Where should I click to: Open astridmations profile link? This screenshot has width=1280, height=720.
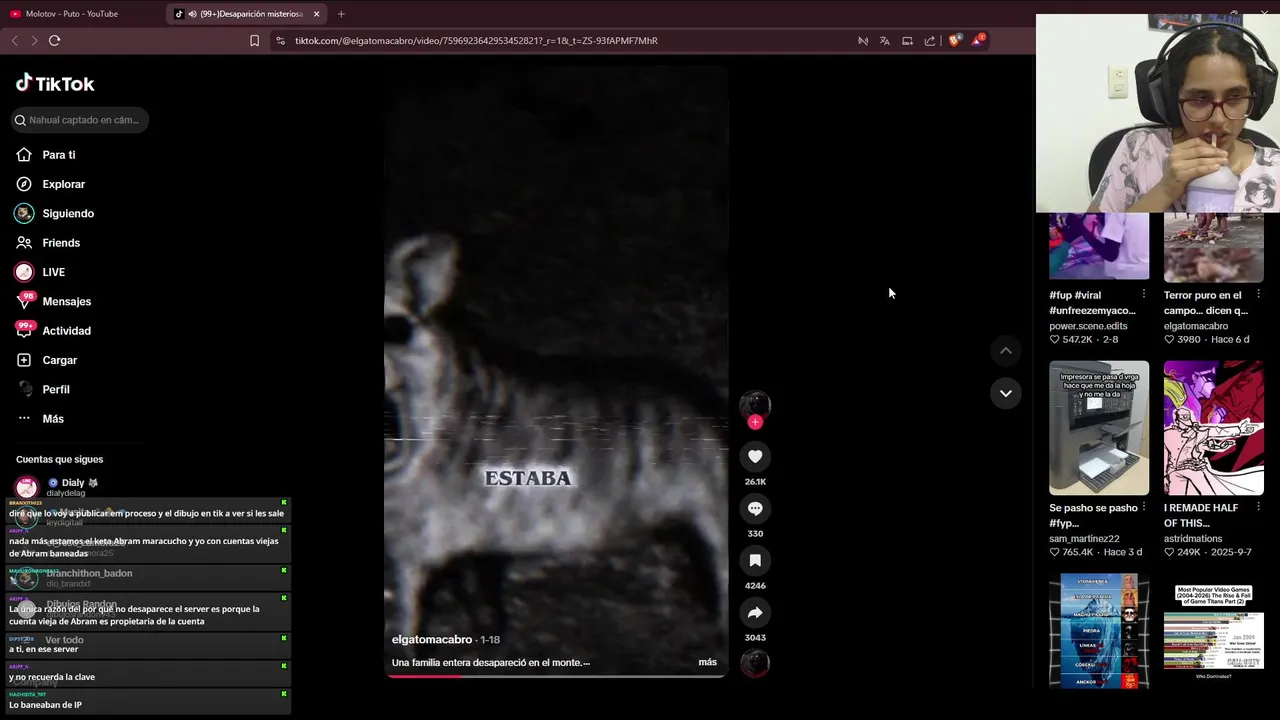[1194, 538]
